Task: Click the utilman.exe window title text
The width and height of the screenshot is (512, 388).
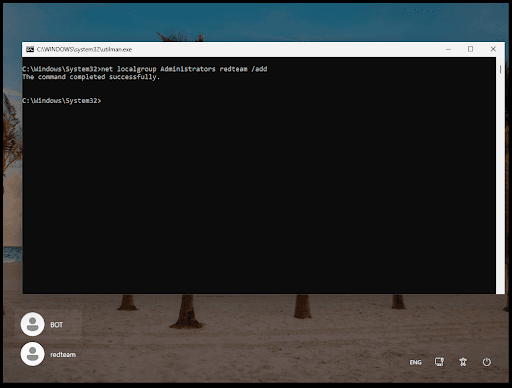Action: (x=84, y=49)
